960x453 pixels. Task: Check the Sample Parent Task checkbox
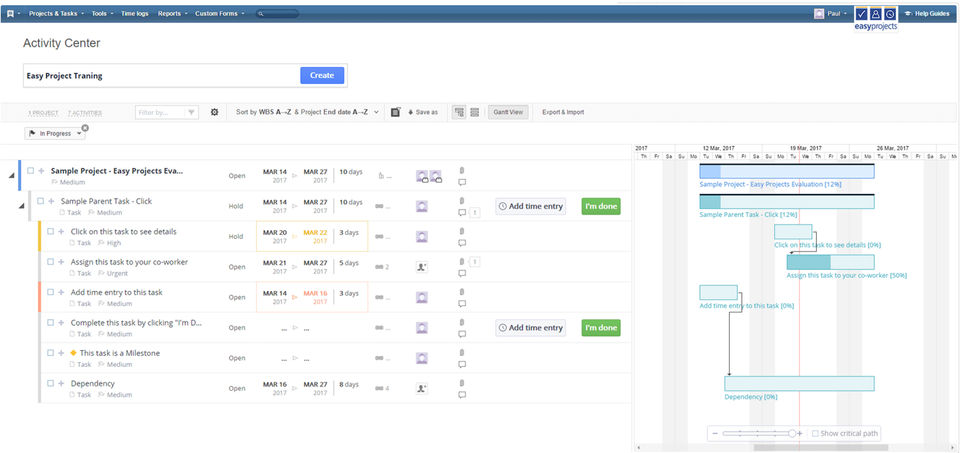coord(40,201)
